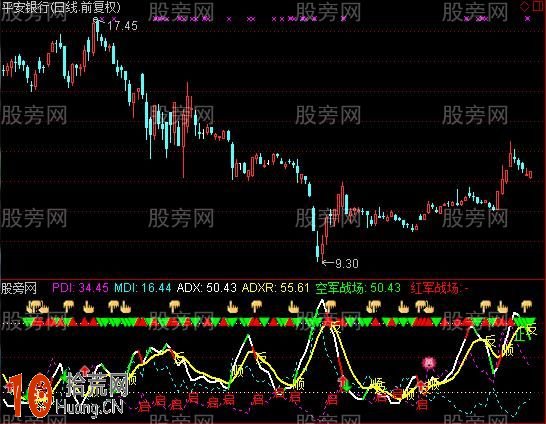Click the 17.45 high price label
The height and width of the screenshot is (424, 546).
pos(122,25)
